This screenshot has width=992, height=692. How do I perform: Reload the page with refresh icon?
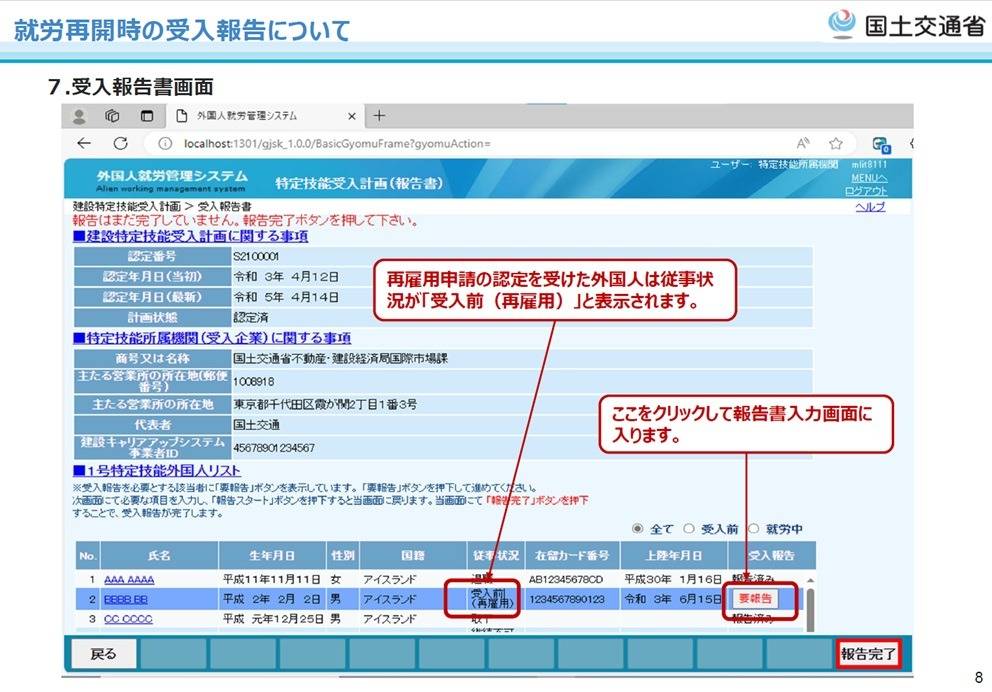(120, 143)
